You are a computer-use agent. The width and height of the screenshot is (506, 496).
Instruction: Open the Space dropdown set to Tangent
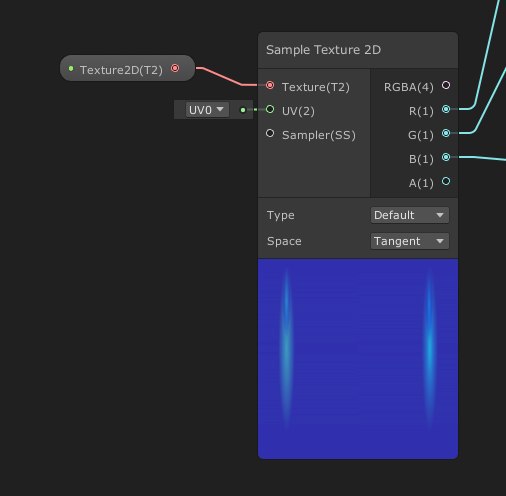click(x=410, y=241)
